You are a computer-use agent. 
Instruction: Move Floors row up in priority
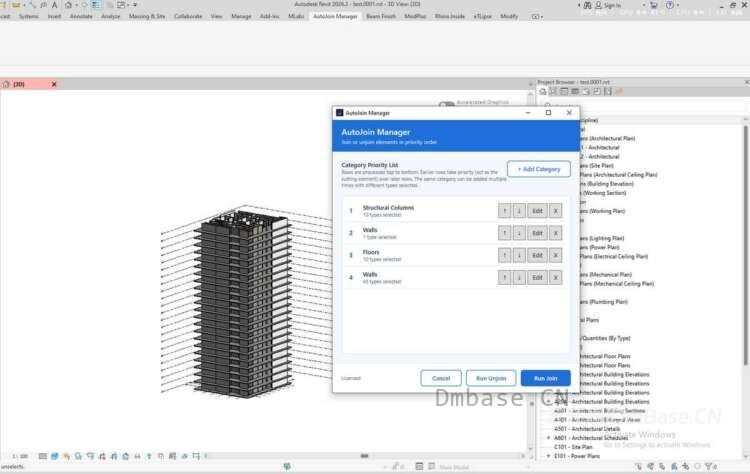pos(504,255)
